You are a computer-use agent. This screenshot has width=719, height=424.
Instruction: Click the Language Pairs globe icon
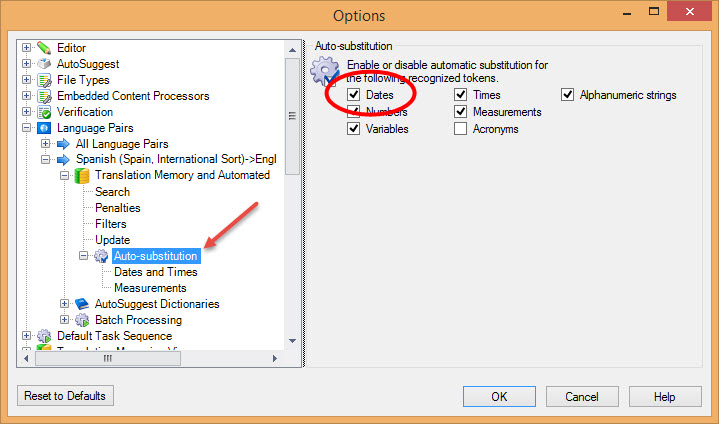44,128
